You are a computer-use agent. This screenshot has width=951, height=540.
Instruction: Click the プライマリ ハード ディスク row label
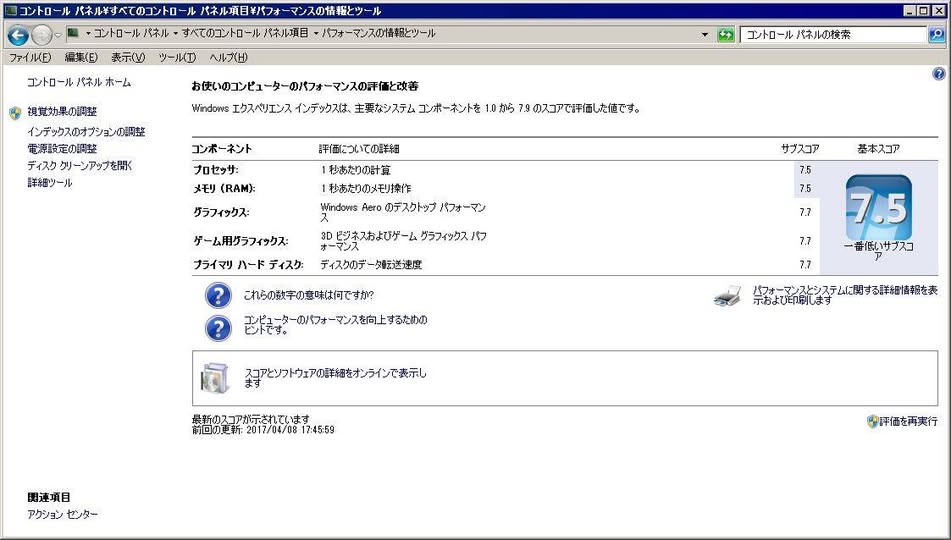(x=249, y=265)
